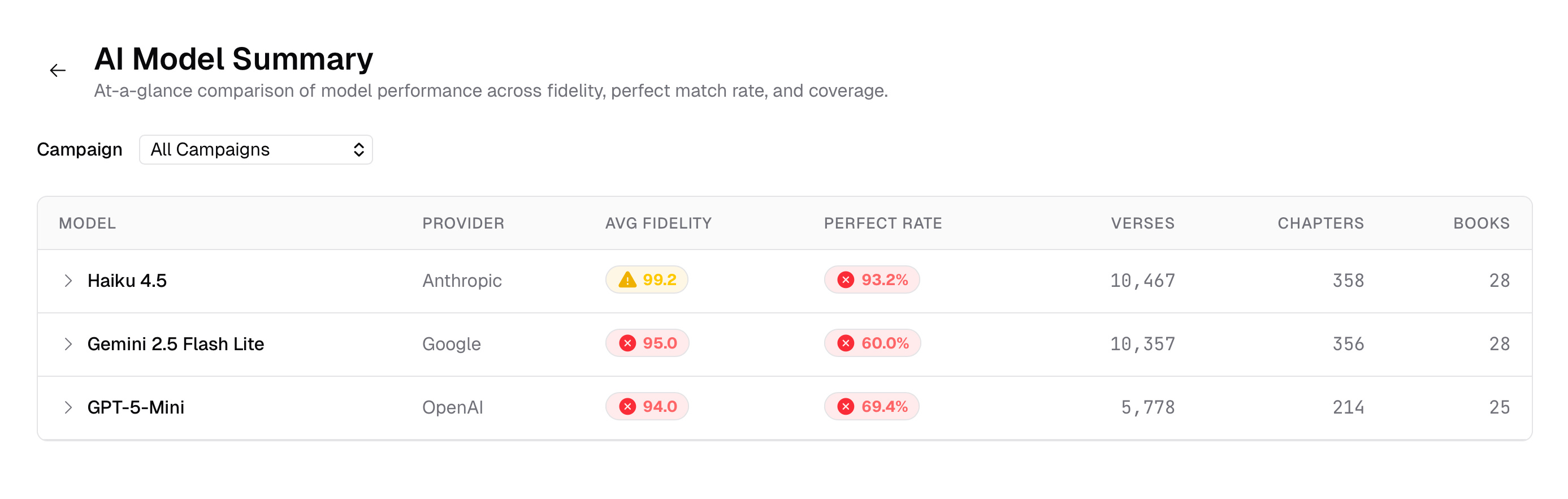Screen dimensions: 1568x499
Task: Click the warning icon beside 99.2
Action: coord(627,279)
